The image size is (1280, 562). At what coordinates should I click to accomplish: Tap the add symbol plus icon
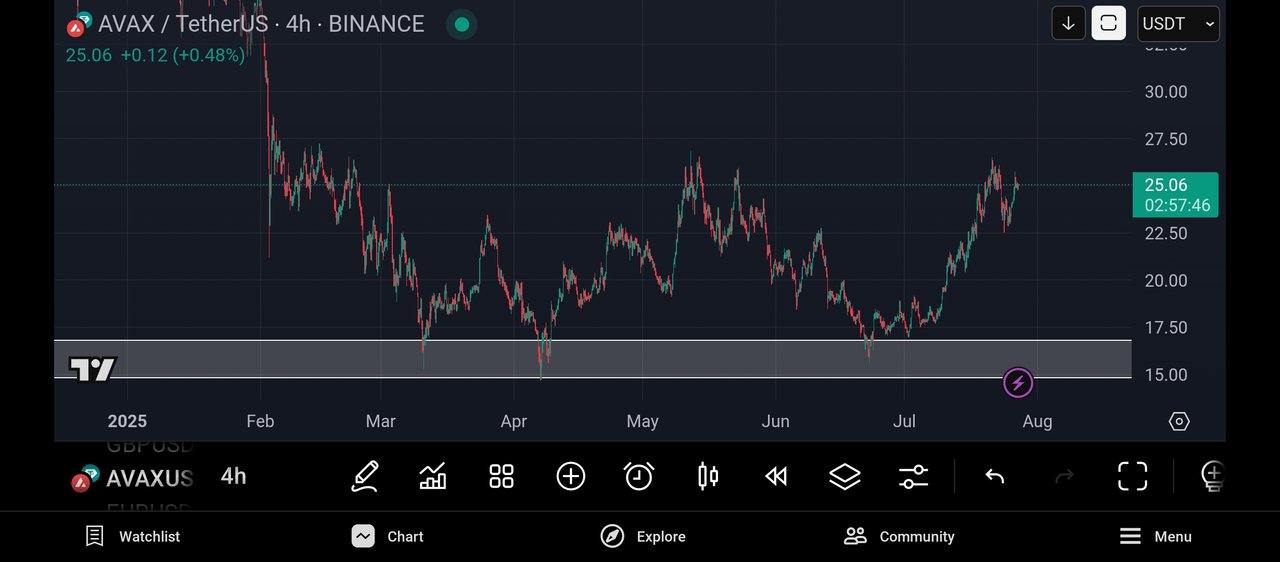[570, 476]
